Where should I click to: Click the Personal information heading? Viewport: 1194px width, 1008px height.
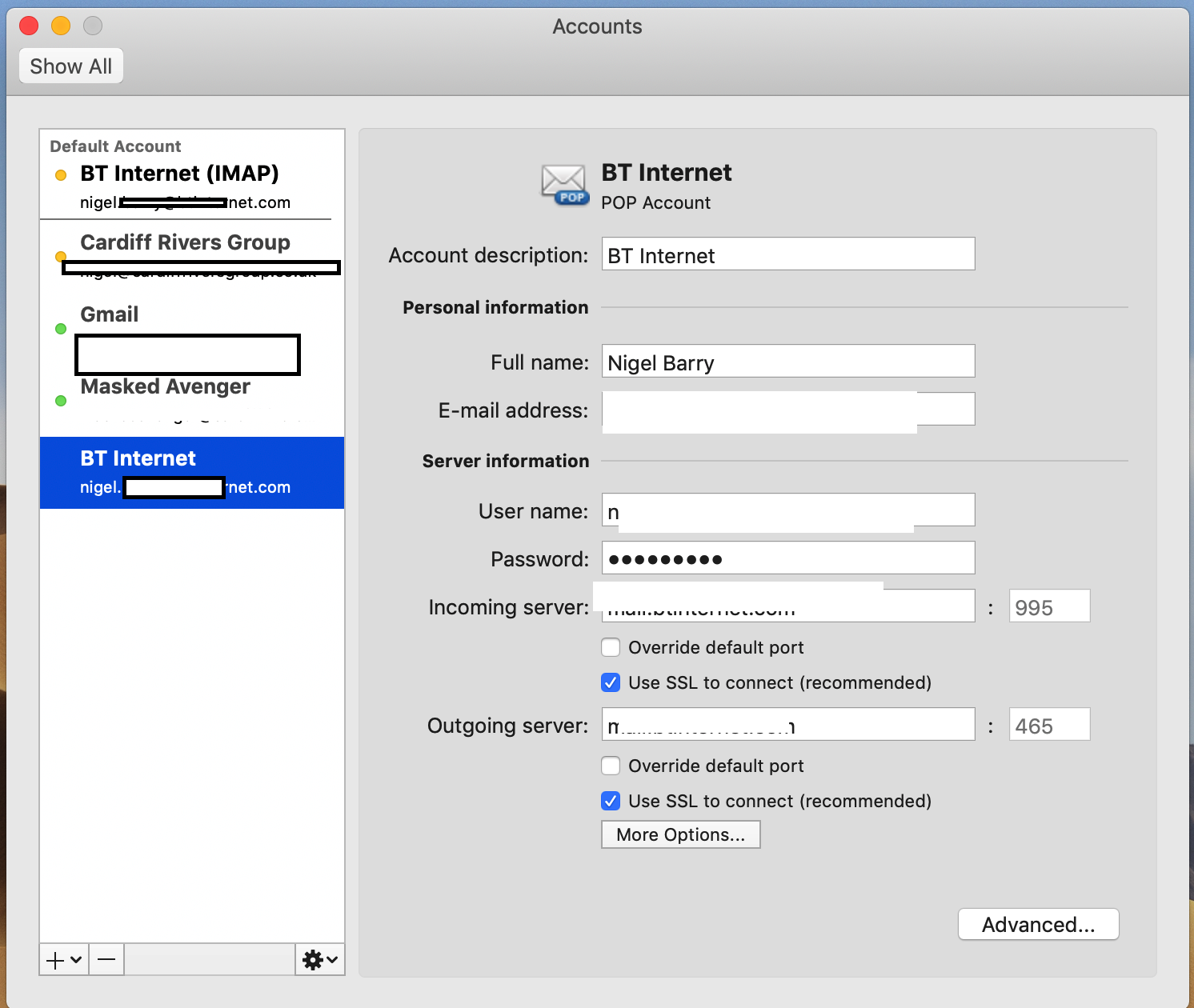click(x=495, y=307)
